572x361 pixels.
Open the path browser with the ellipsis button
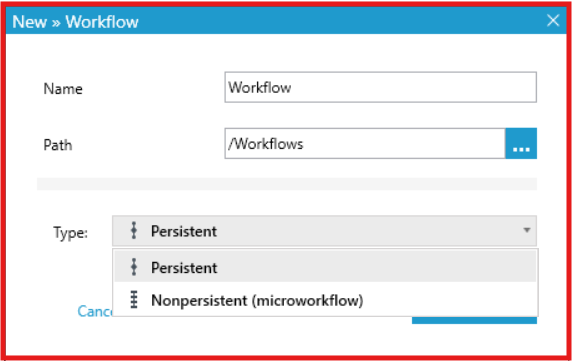521,143
